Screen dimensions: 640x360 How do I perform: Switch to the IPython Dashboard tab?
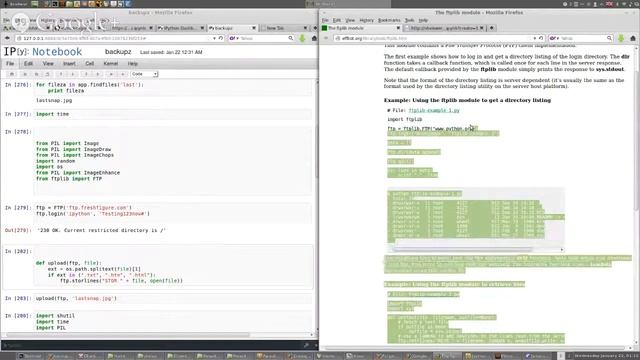tap(181, 28)
